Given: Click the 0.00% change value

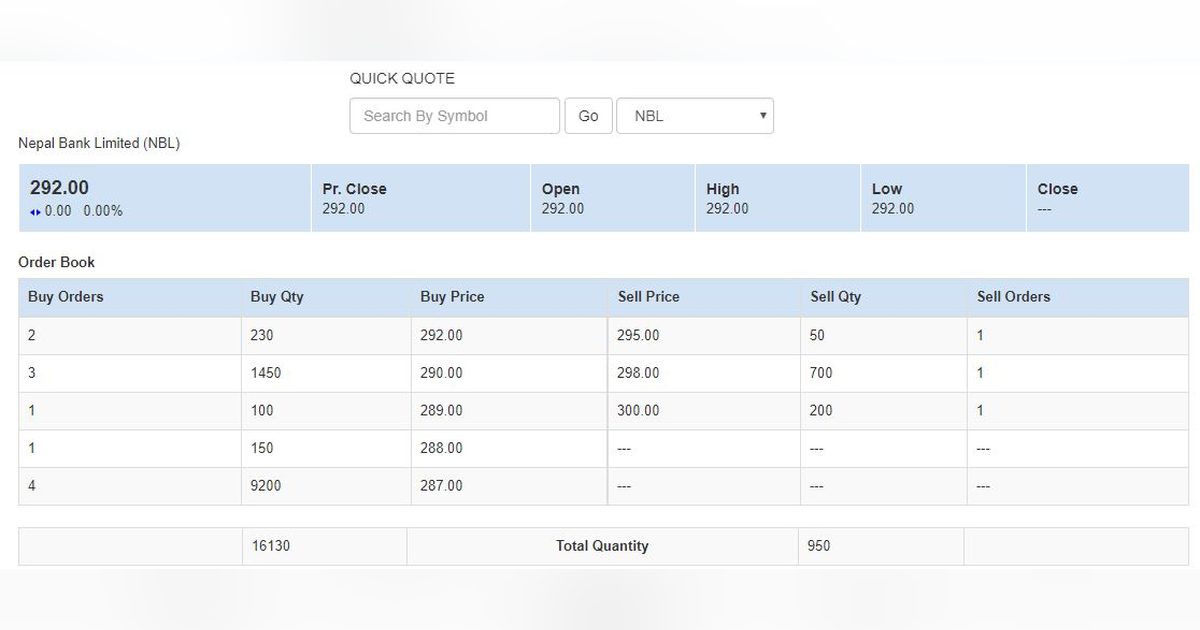Looking at the screenshot, I should coord(103,212).
